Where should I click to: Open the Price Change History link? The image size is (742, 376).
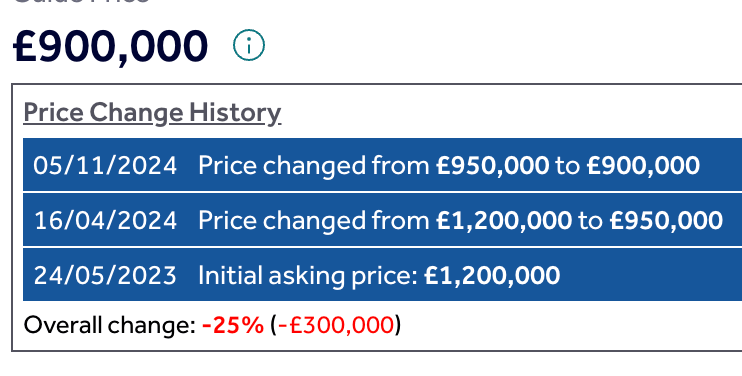(x=152, y=113)
